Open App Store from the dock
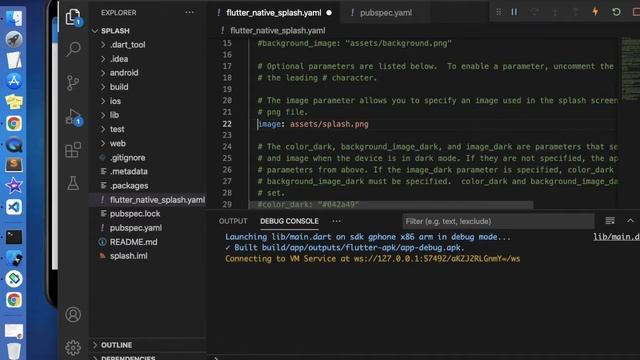The width and height of the screenshot is (640, 360). click(14, 81)
